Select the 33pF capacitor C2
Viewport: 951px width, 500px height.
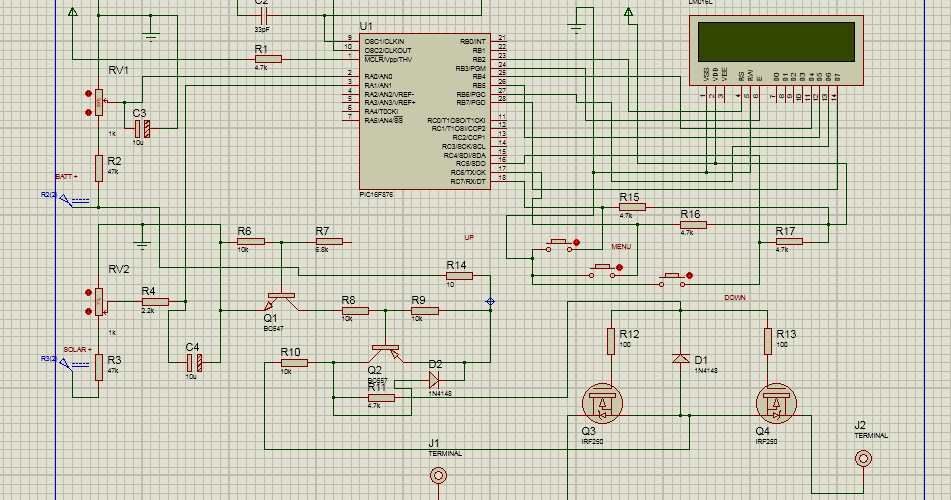coord(262,15)
